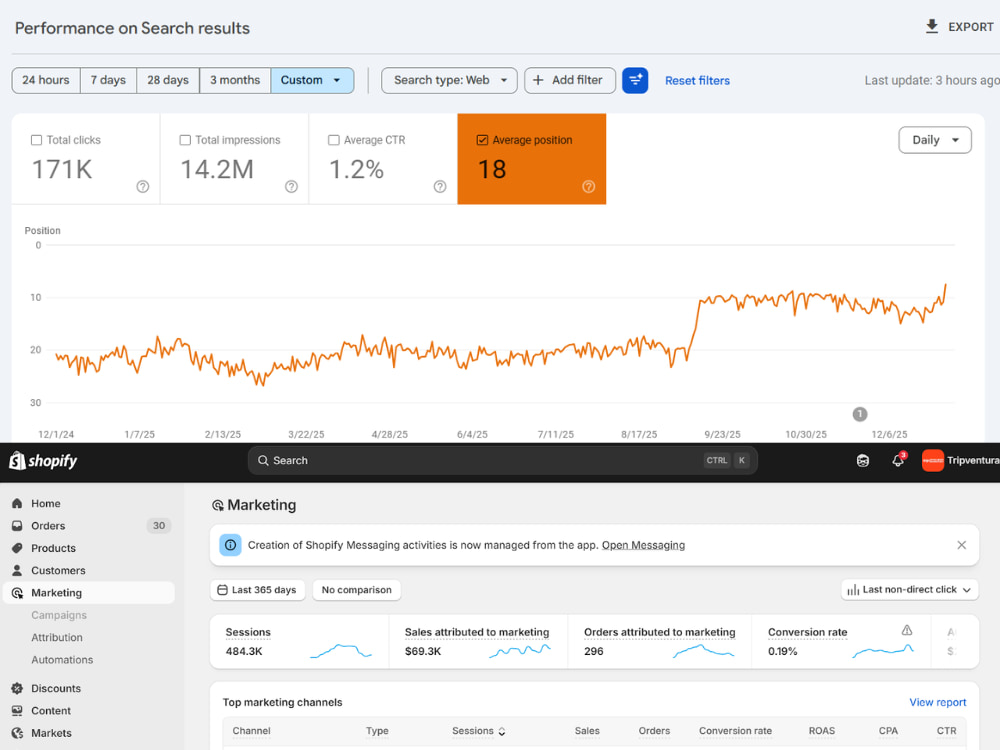The height and width of the screenshot is (750, 1000).
Task: Click the ROAS column header
Action: pos(821,731)
